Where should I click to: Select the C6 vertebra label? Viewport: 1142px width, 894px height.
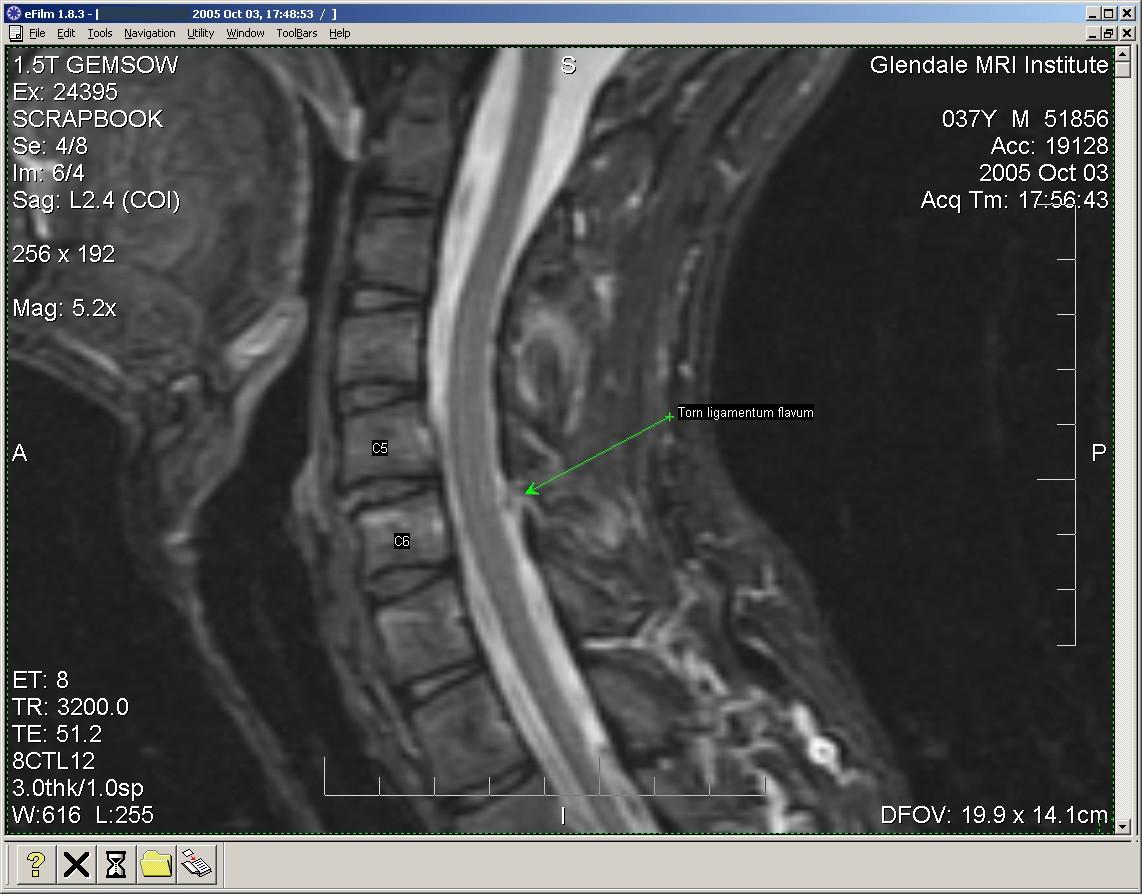(402, 541)
